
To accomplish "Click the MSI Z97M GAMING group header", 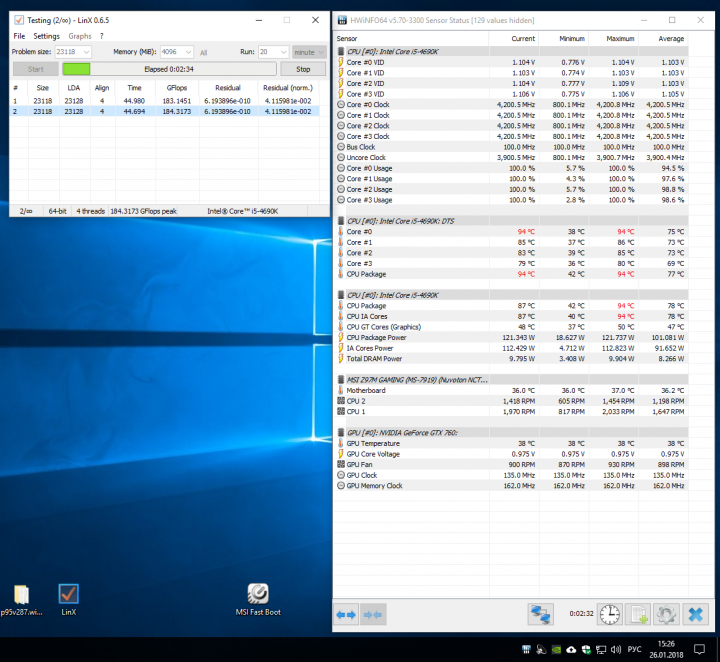I will pos(512,380).
